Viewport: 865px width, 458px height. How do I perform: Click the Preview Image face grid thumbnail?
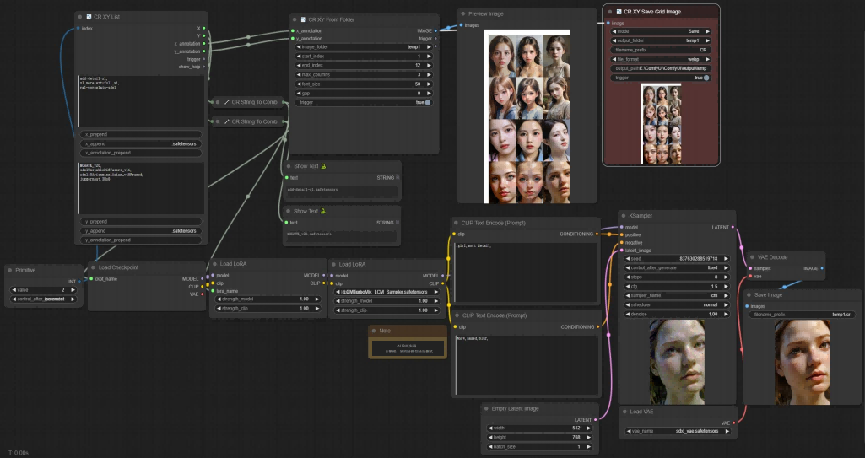point(527,116)
